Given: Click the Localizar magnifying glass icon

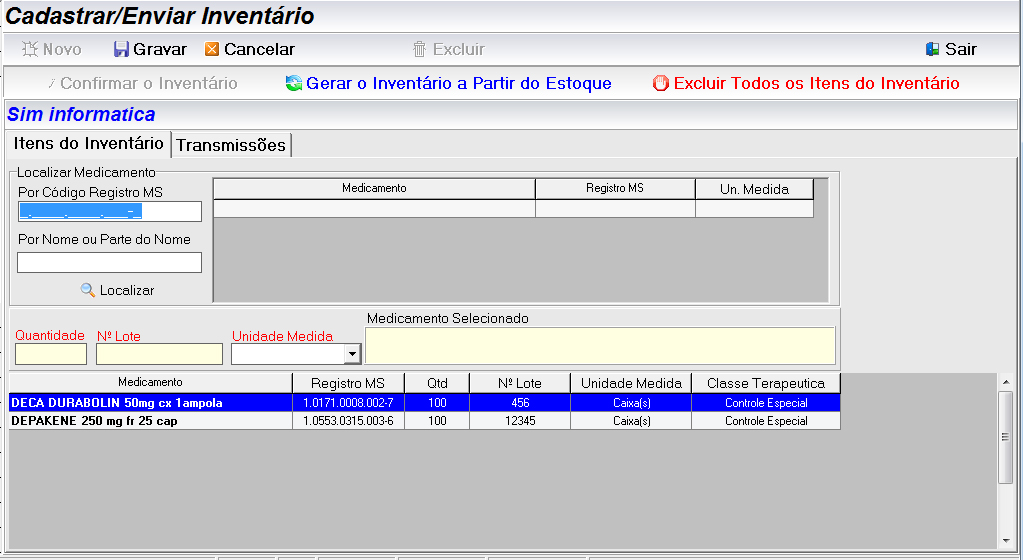Looking at the screenshot, I should [x=88, y=290].
